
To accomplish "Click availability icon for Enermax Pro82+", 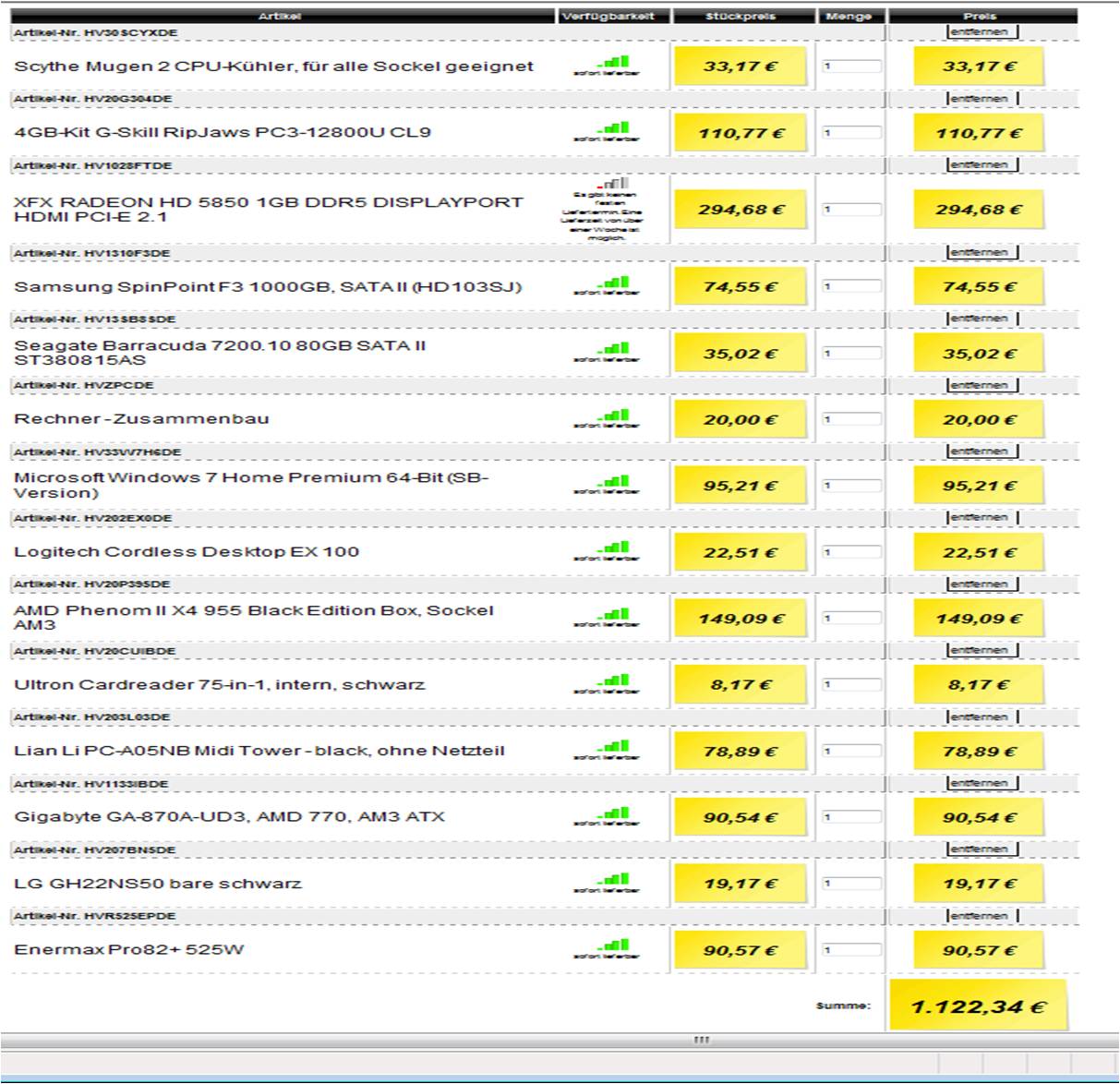I will (613, 945).
